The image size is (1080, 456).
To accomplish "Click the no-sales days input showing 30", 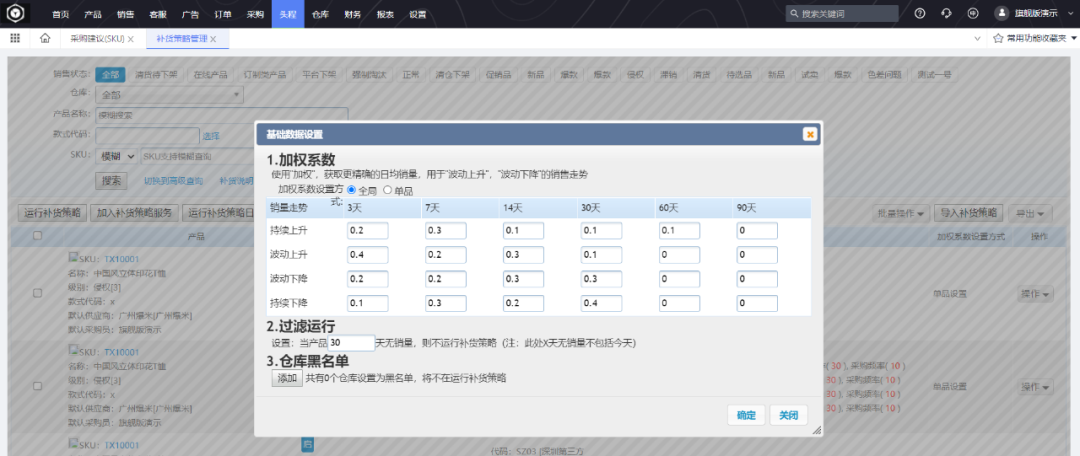I will tap(351, 343).
